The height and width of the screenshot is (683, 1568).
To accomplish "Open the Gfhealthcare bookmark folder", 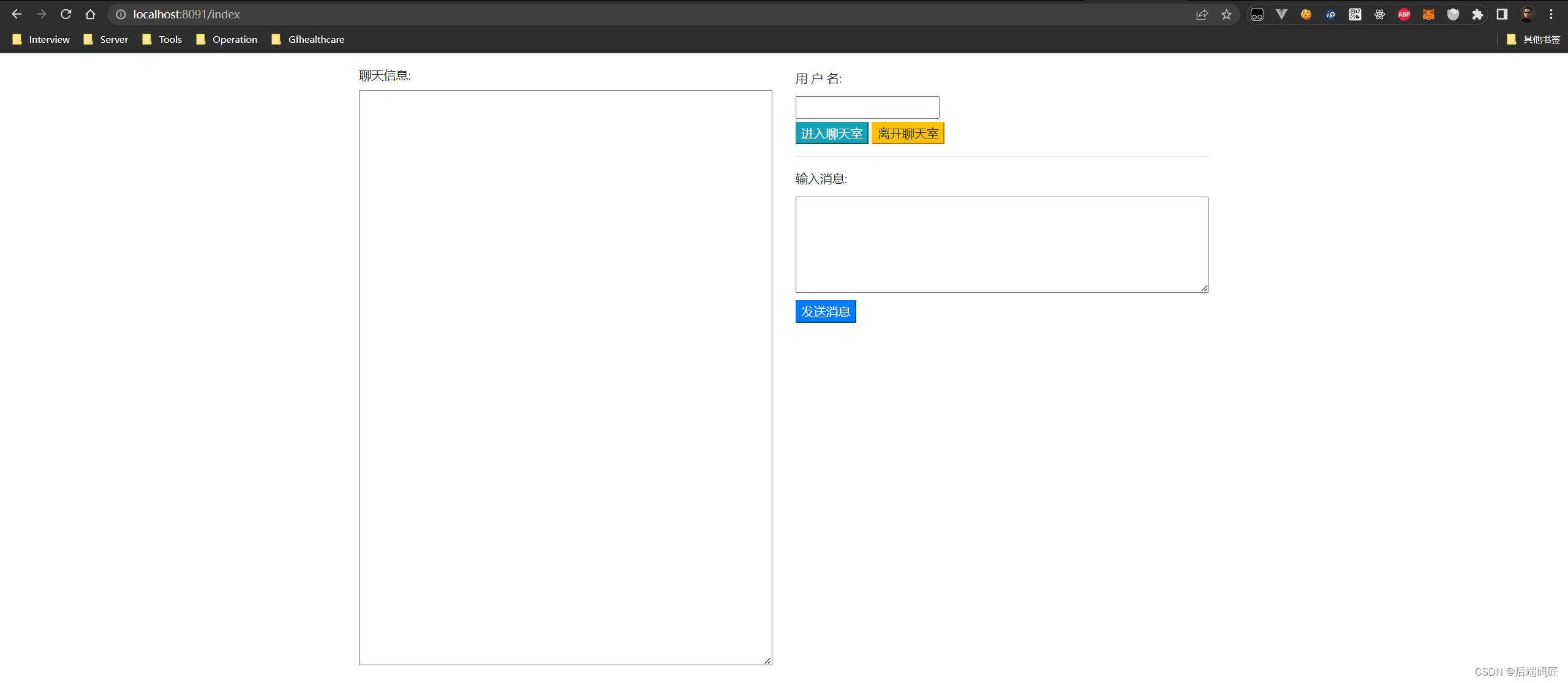I will click(x=308, y=39).
